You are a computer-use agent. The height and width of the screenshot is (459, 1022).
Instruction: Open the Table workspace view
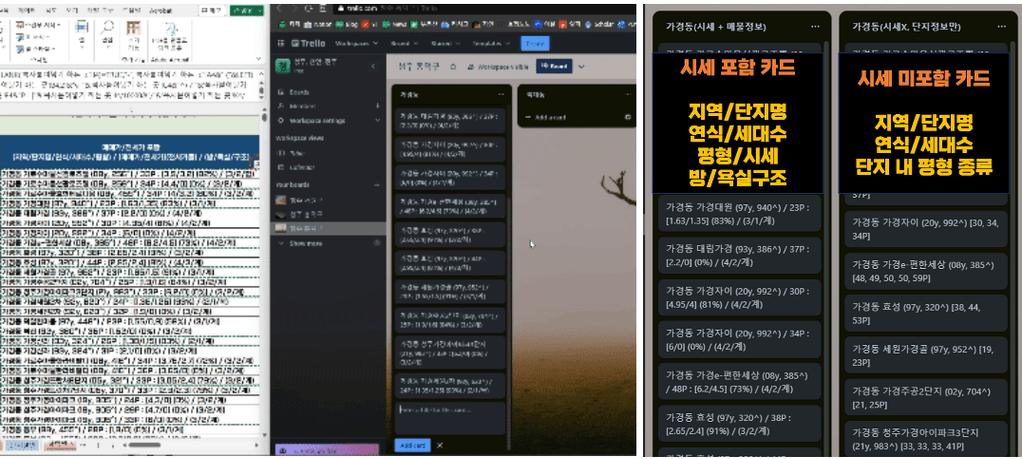click(x=290, y=153)
